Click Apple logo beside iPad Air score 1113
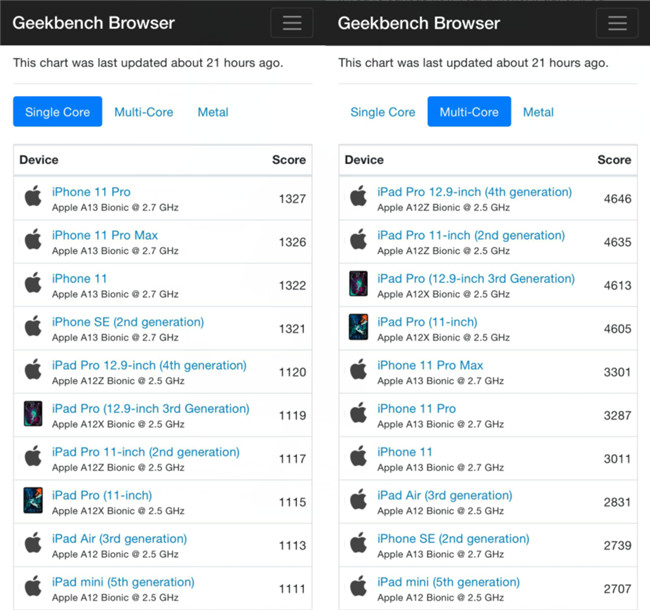 tap(33, 542)
